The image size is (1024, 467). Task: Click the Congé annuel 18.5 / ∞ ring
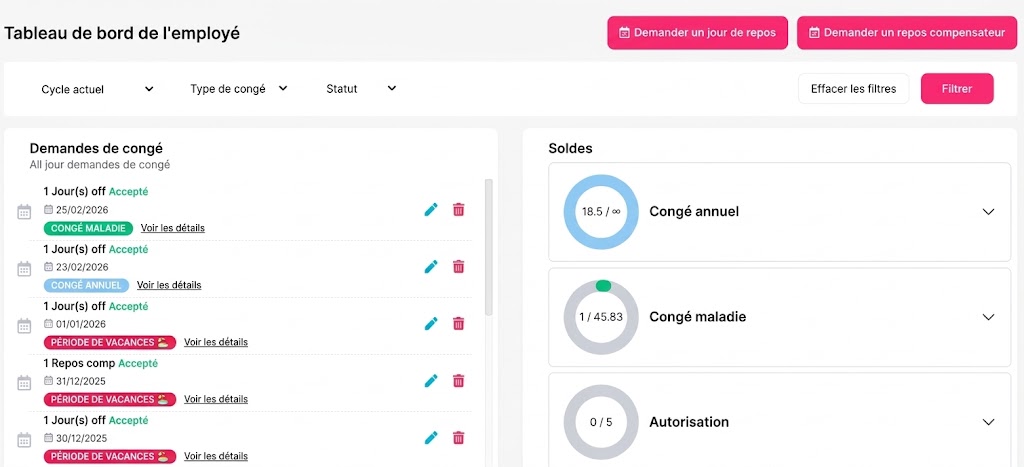[x=601, y=212]
